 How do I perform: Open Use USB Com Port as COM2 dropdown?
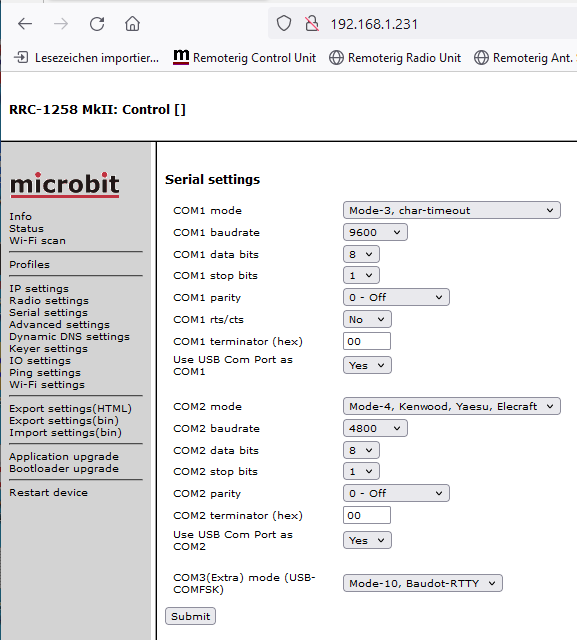[x=367, y=540]
